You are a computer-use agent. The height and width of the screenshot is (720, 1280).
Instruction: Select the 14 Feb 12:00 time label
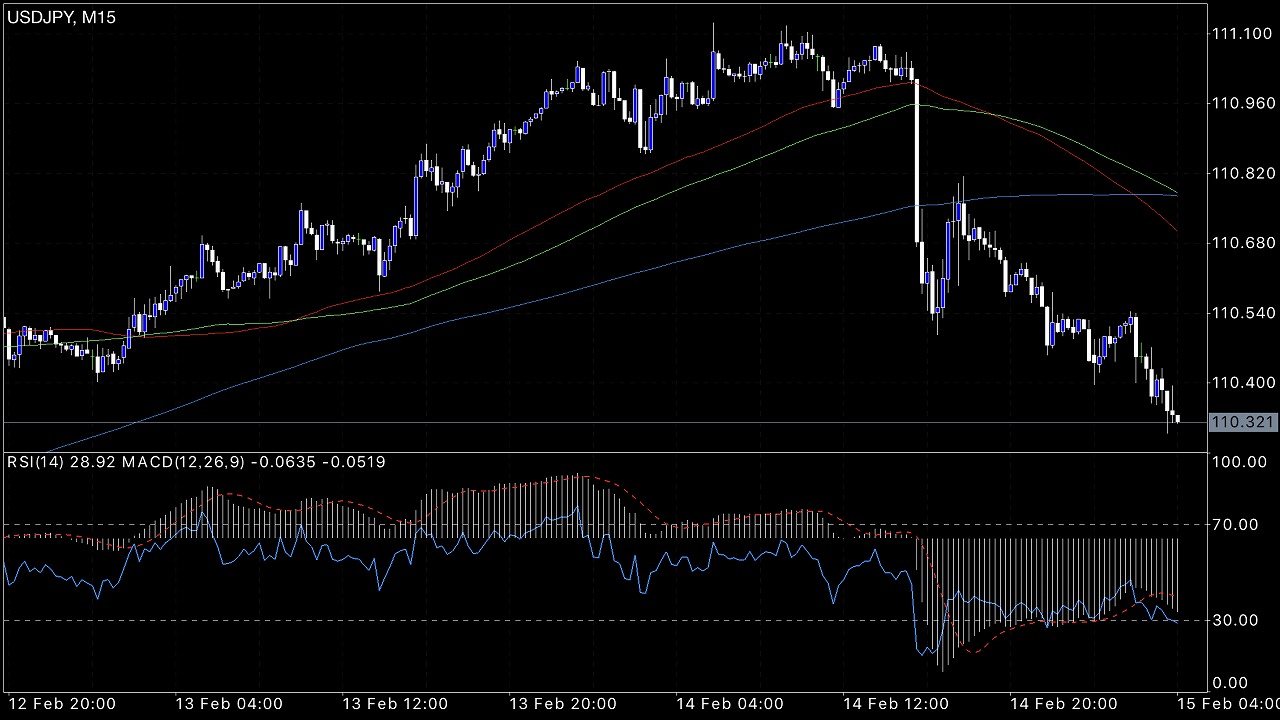(897, 704)
